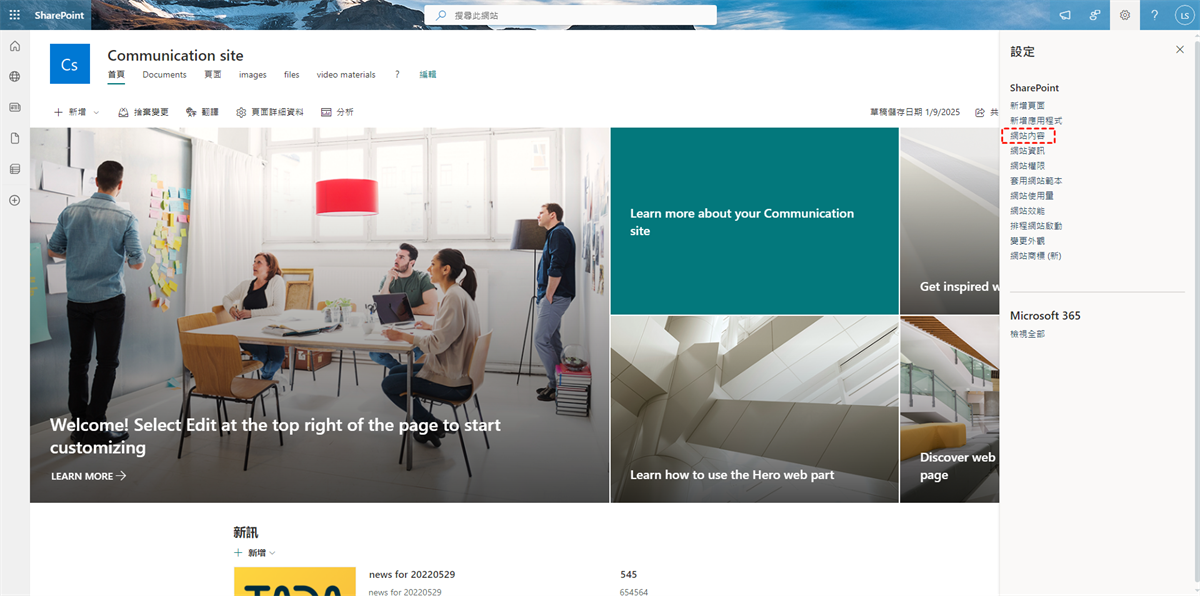Open the My news icon in left rail
The width and height of the screenshot is (1200, 596).
tap(14, 107)
